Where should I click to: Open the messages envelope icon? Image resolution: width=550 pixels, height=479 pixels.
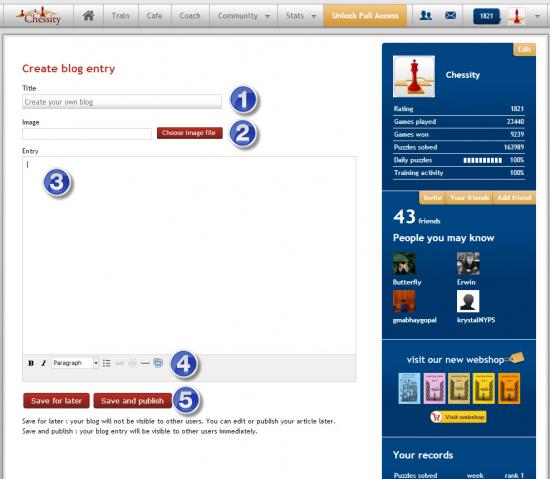tap(450, 15)
